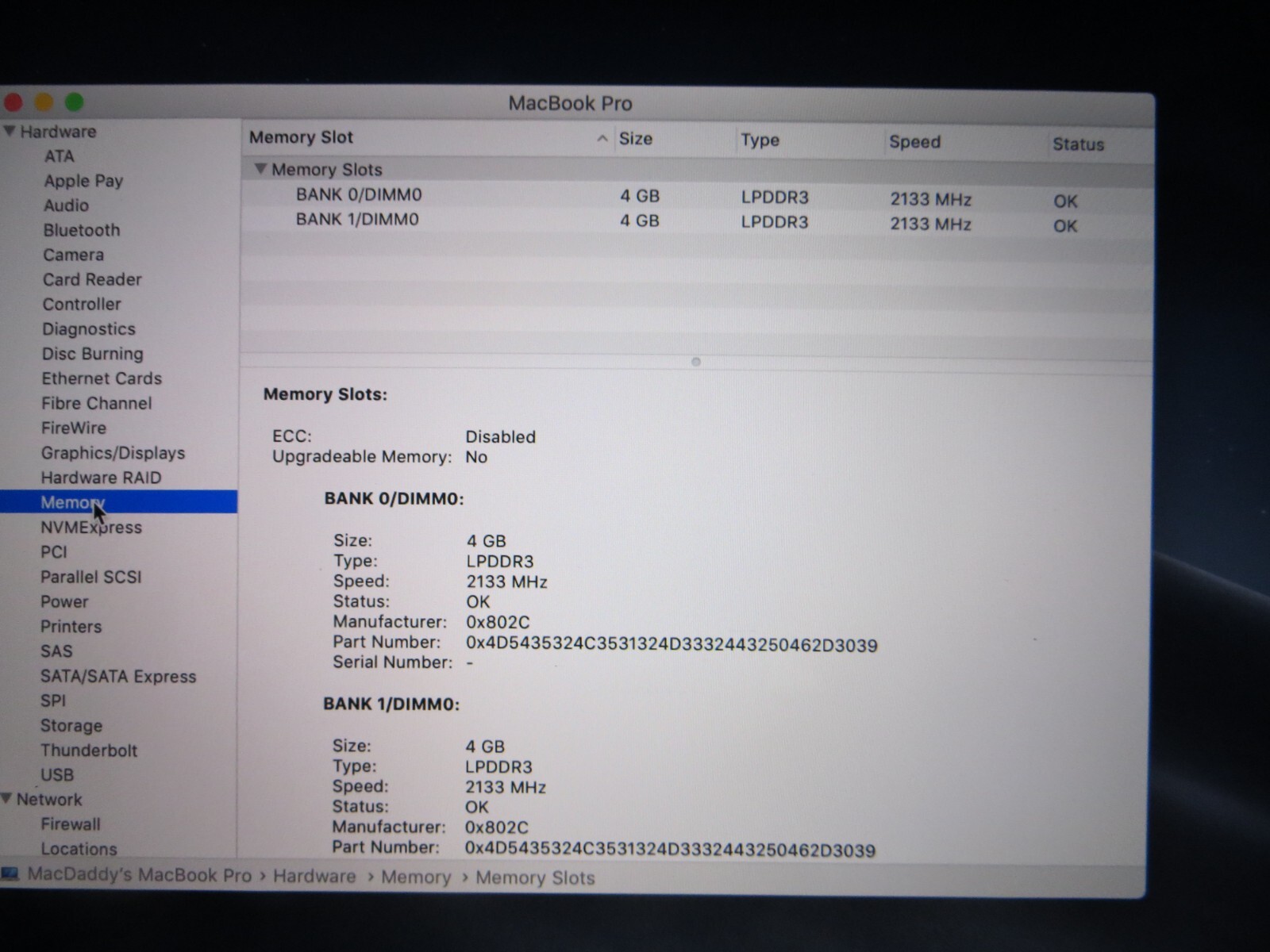Viewport: 1270px width, 952px height.
Task: Select Audio in the sidebar
Action: point(66,205)
